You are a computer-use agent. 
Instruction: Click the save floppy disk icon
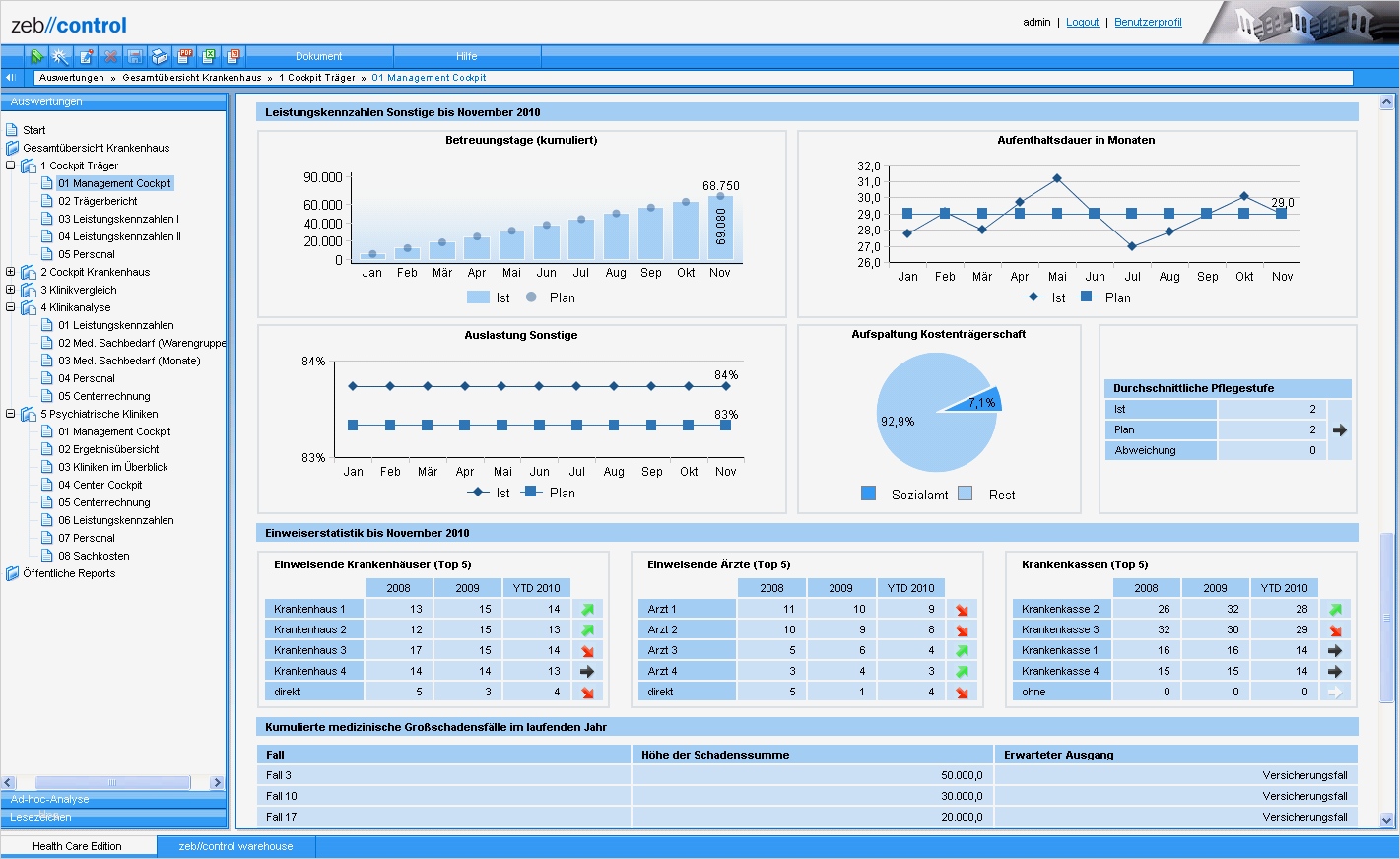(135, 56)
